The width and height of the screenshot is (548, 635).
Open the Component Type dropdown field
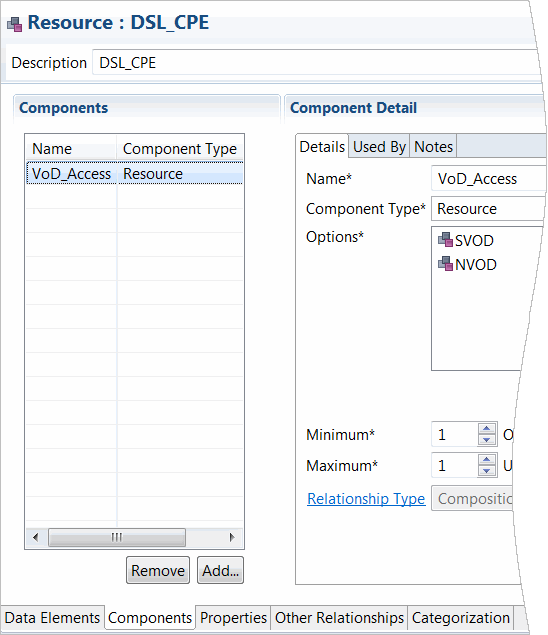click(488, 209)
